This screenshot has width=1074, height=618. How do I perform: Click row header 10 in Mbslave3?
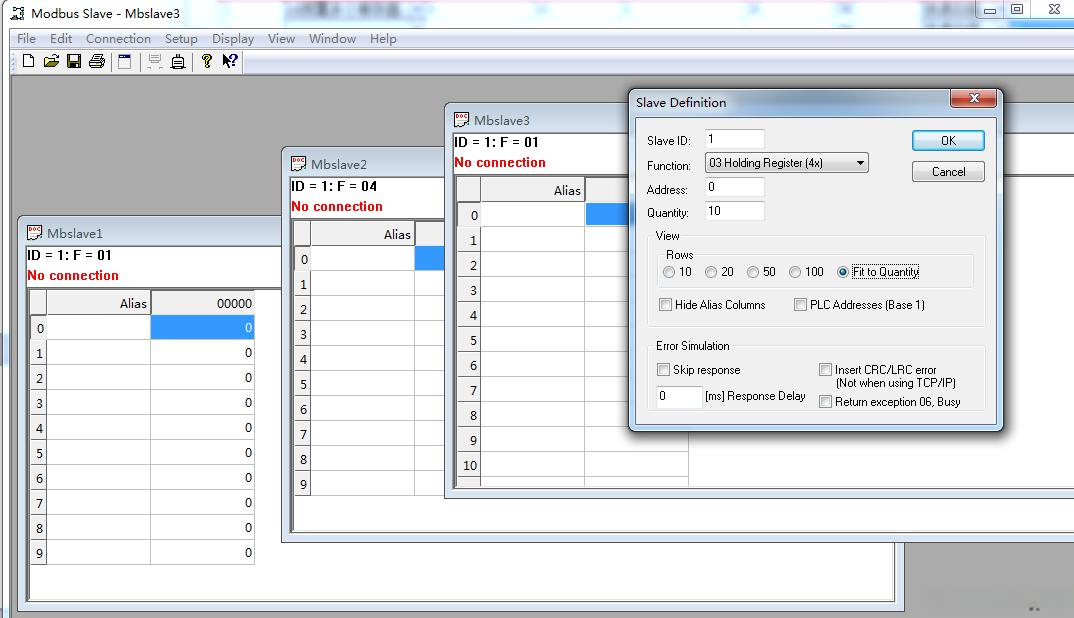469,465
